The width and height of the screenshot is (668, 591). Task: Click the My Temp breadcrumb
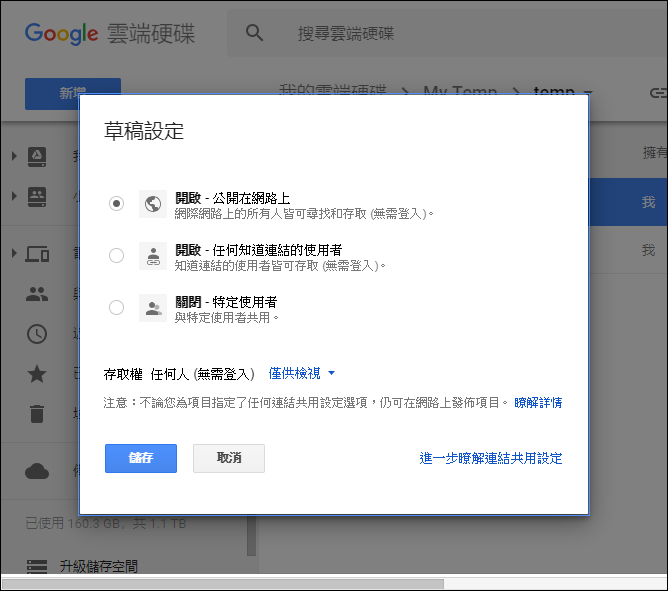pos(460,90)
